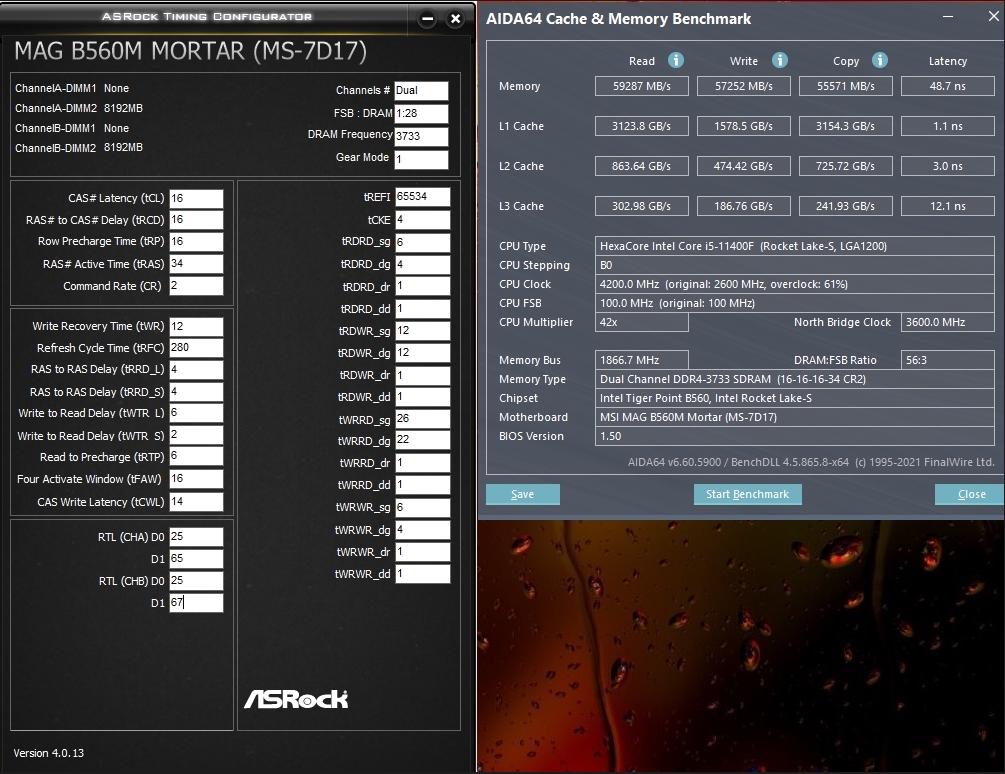
Task: Click the Motherboard value field
Action: (x=795, y=417)
